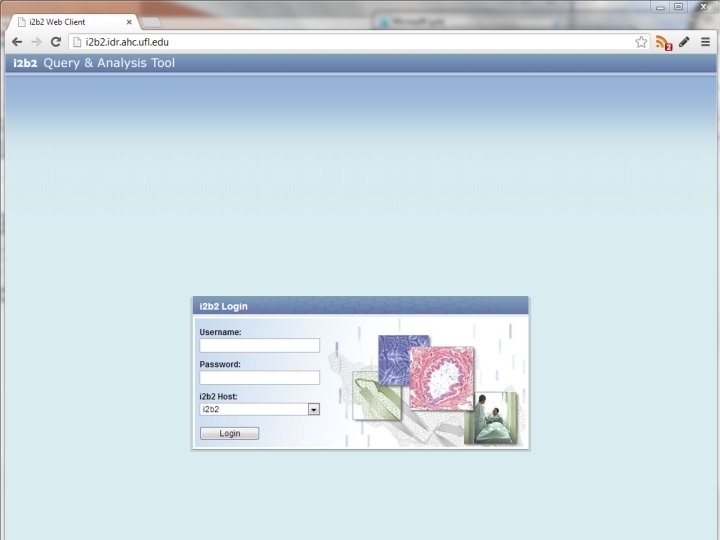Select the i2b2 Web Client tab
This screenshot has width=720, height=540.
73,22
